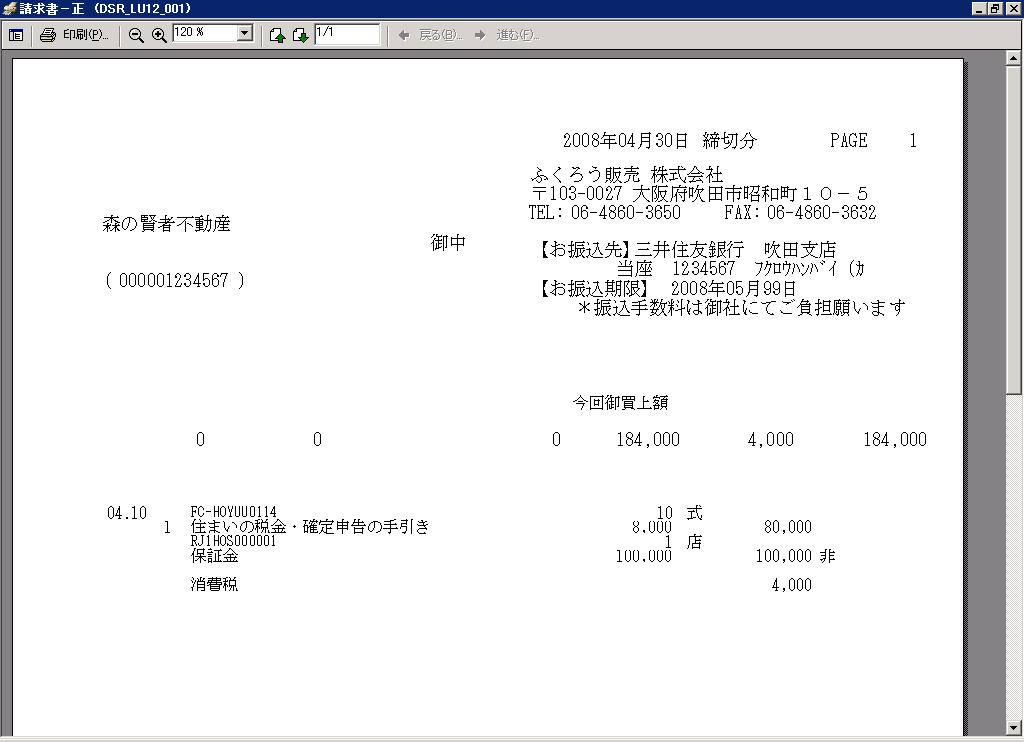Open the zoom percentage dropdown arrow
Viewport: 1024px width, 742px height.
pyautogui.click(x=245, y=33)
